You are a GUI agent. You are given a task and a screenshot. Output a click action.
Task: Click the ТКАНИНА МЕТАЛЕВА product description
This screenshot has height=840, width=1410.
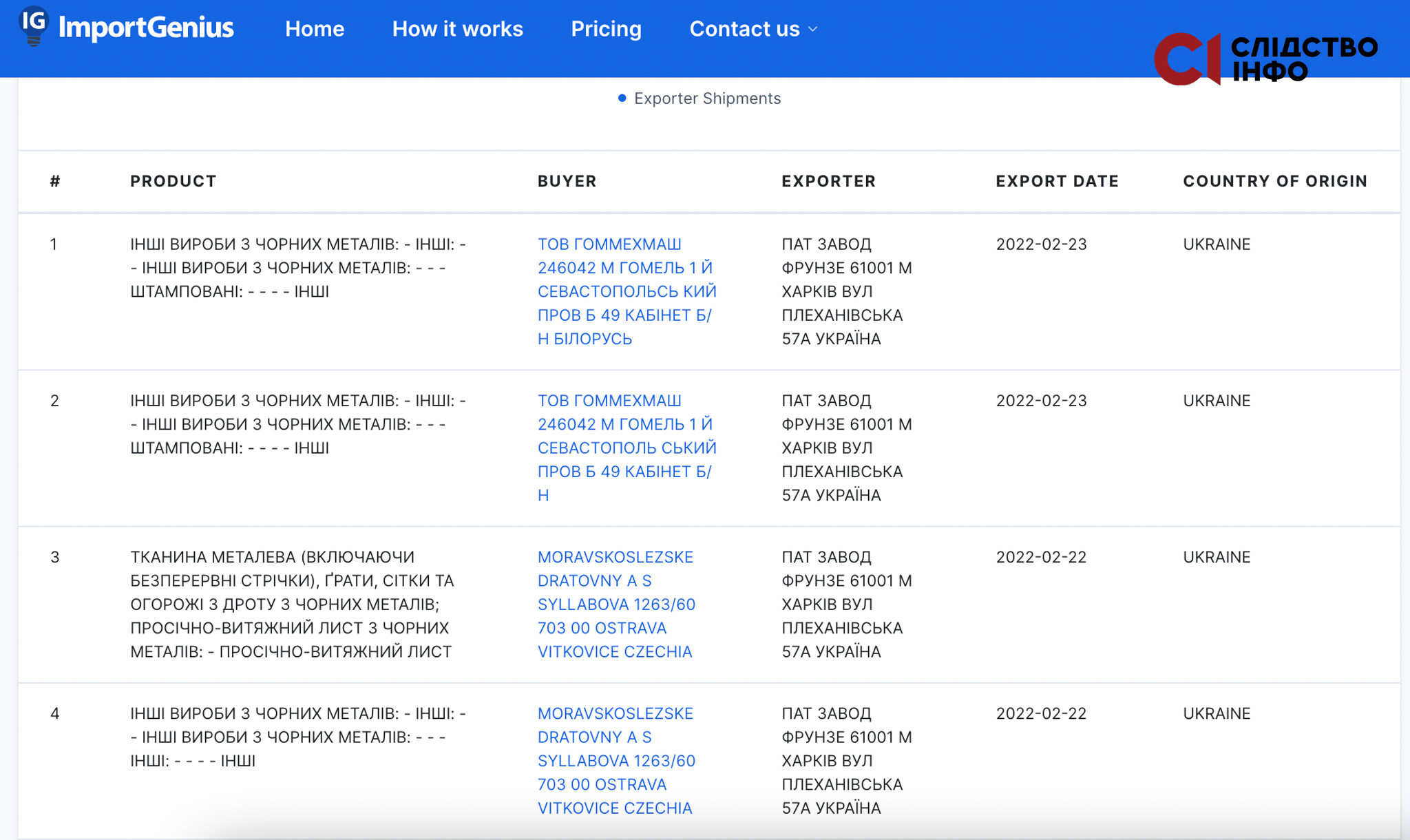pos(292,604)
